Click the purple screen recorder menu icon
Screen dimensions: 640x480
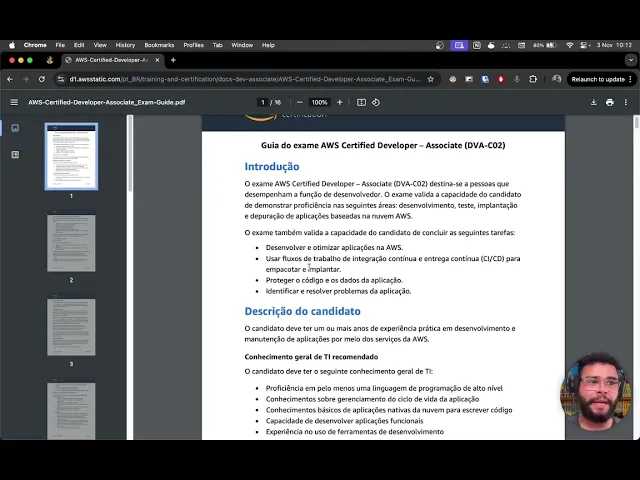459,45
